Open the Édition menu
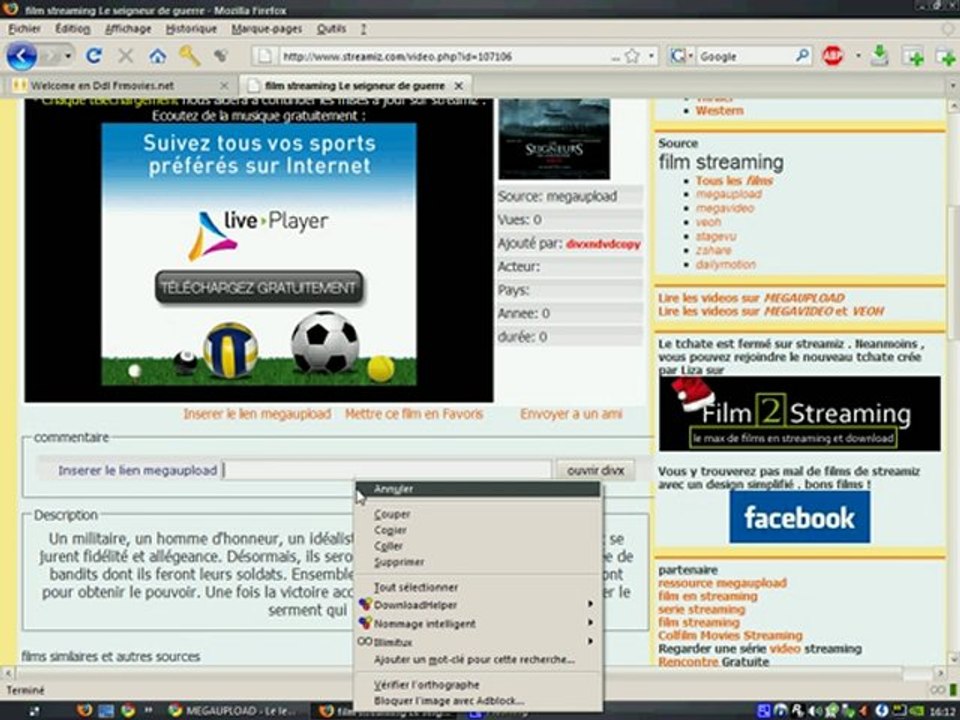960x720 pixels. click(x=72, y=29)
